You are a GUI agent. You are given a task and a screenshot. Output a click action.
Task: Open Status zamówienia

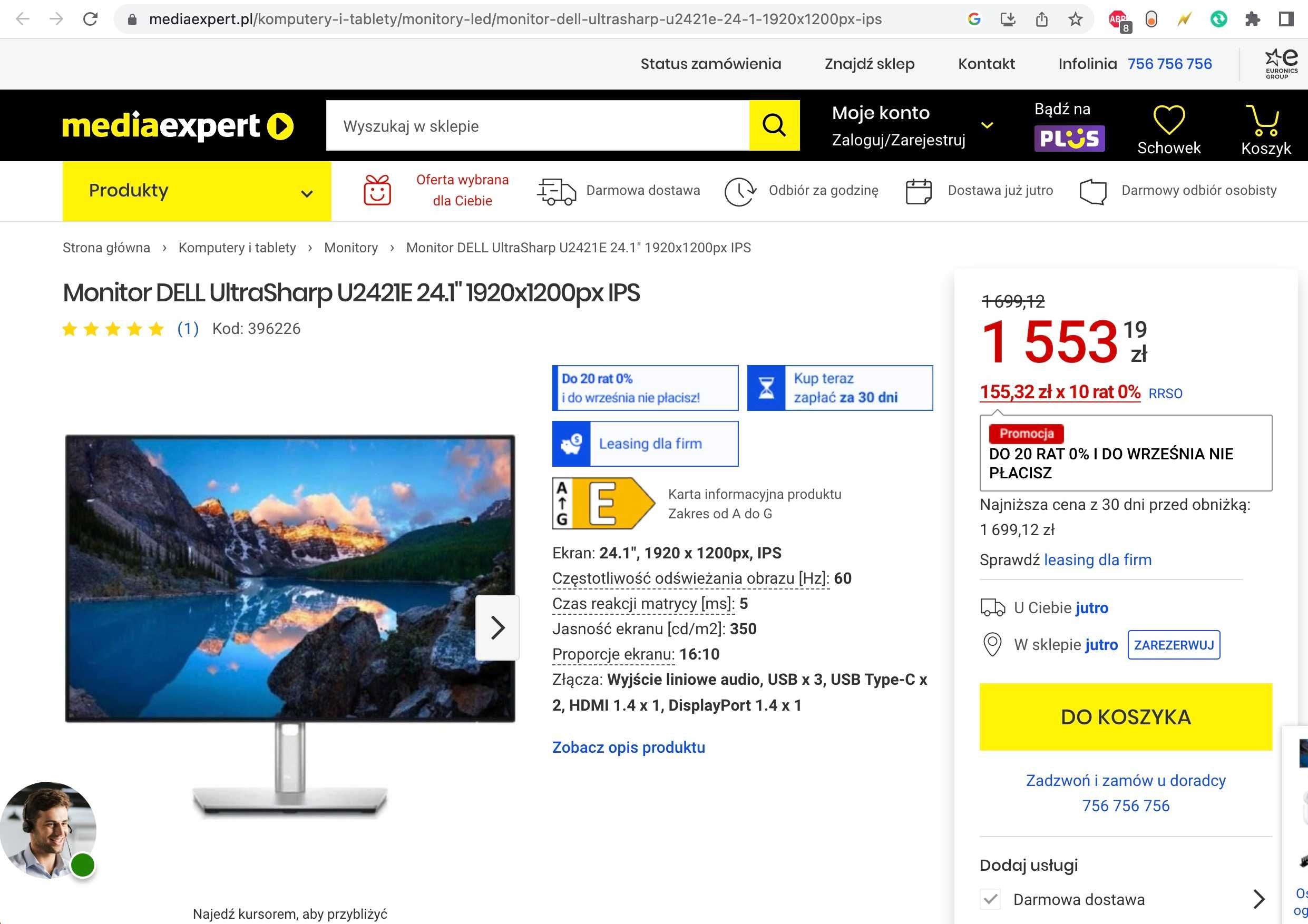[x=710, y=64]
